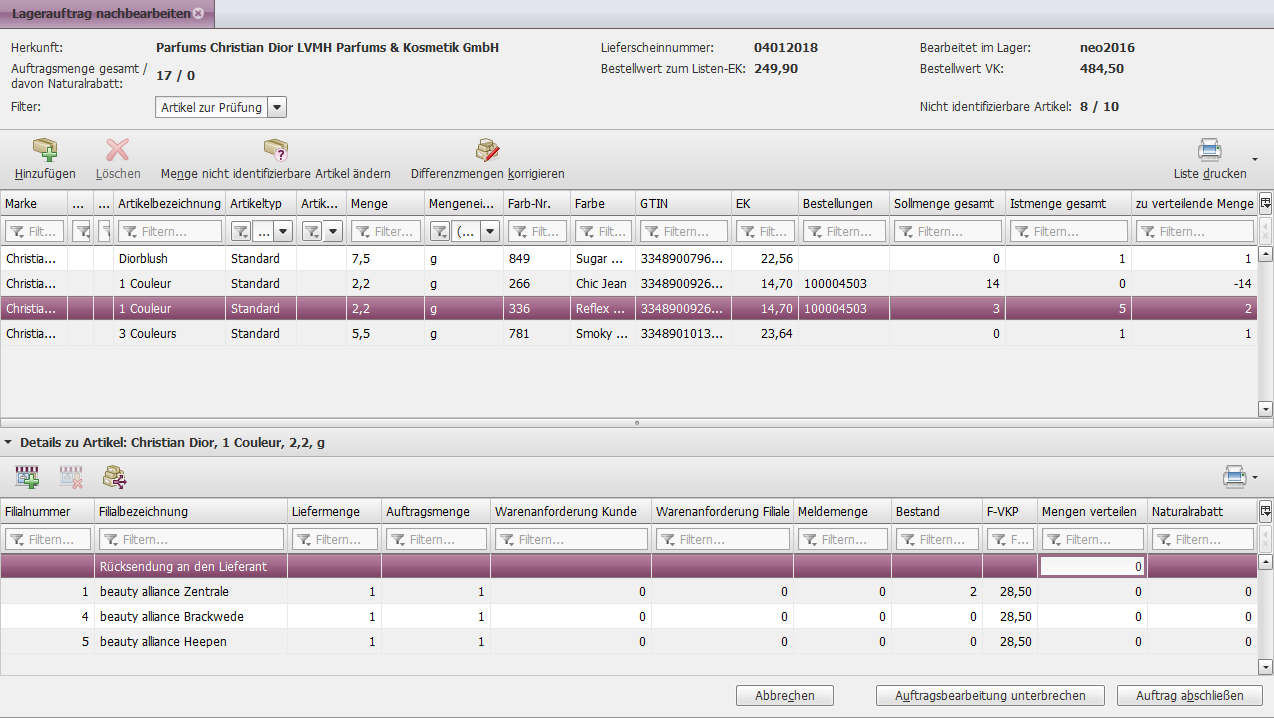Click the Sollmenge gesamt filter input
This screenshot has height=718, width=1274.
coord(947,231)
